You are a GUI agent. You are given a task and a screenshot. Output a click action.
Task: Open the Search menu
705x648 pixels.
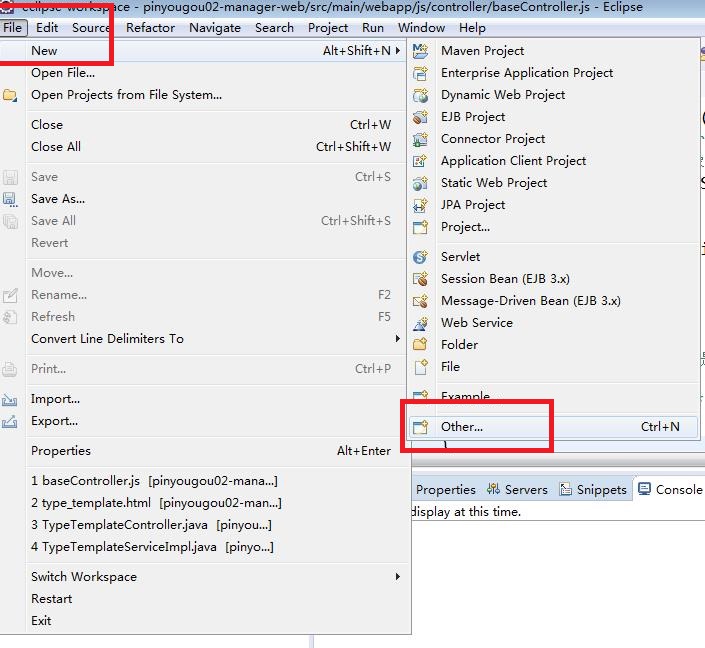(274, 28)
